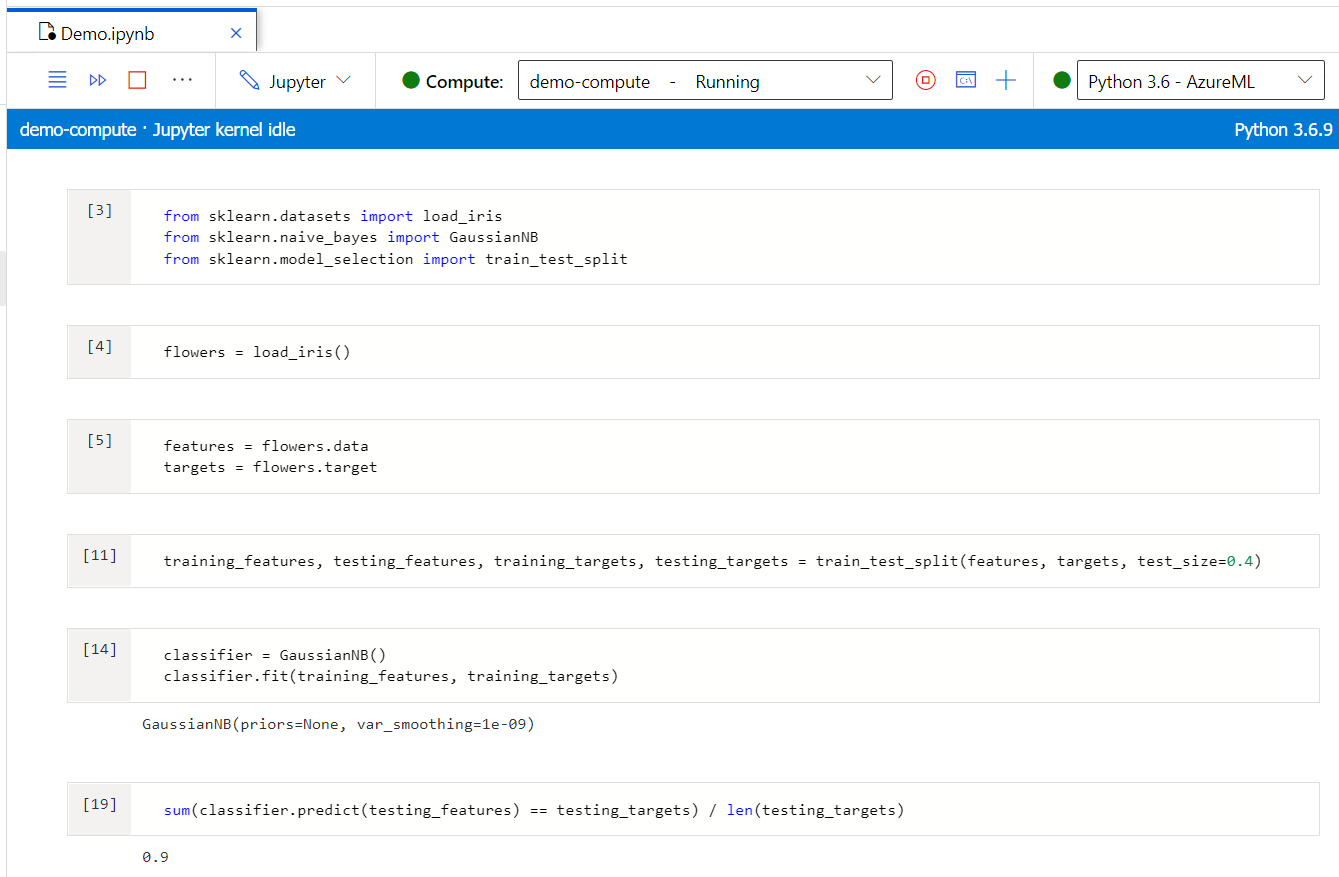Open the hamburger menu icon in toolbar

tap(58, 80)
